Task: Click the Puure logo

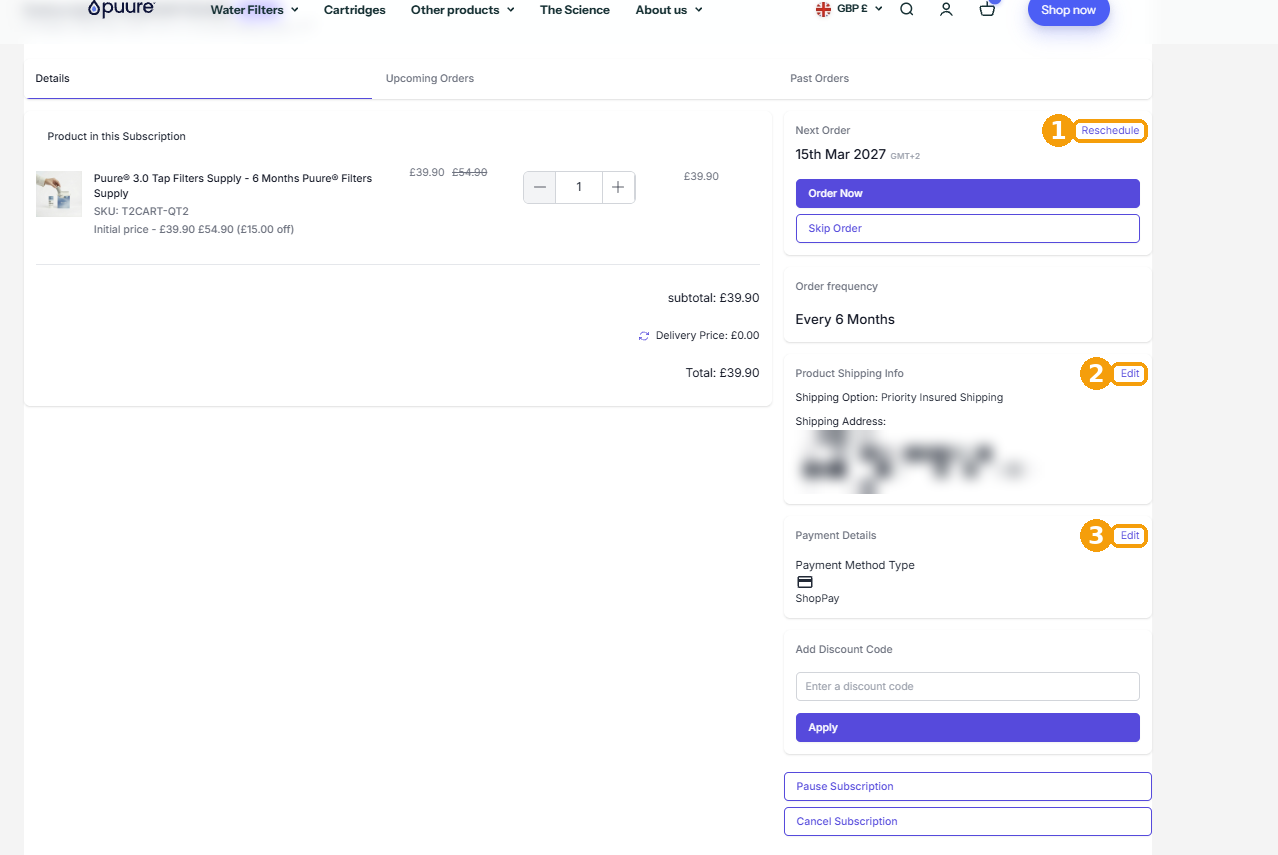Action: (121, 9)
